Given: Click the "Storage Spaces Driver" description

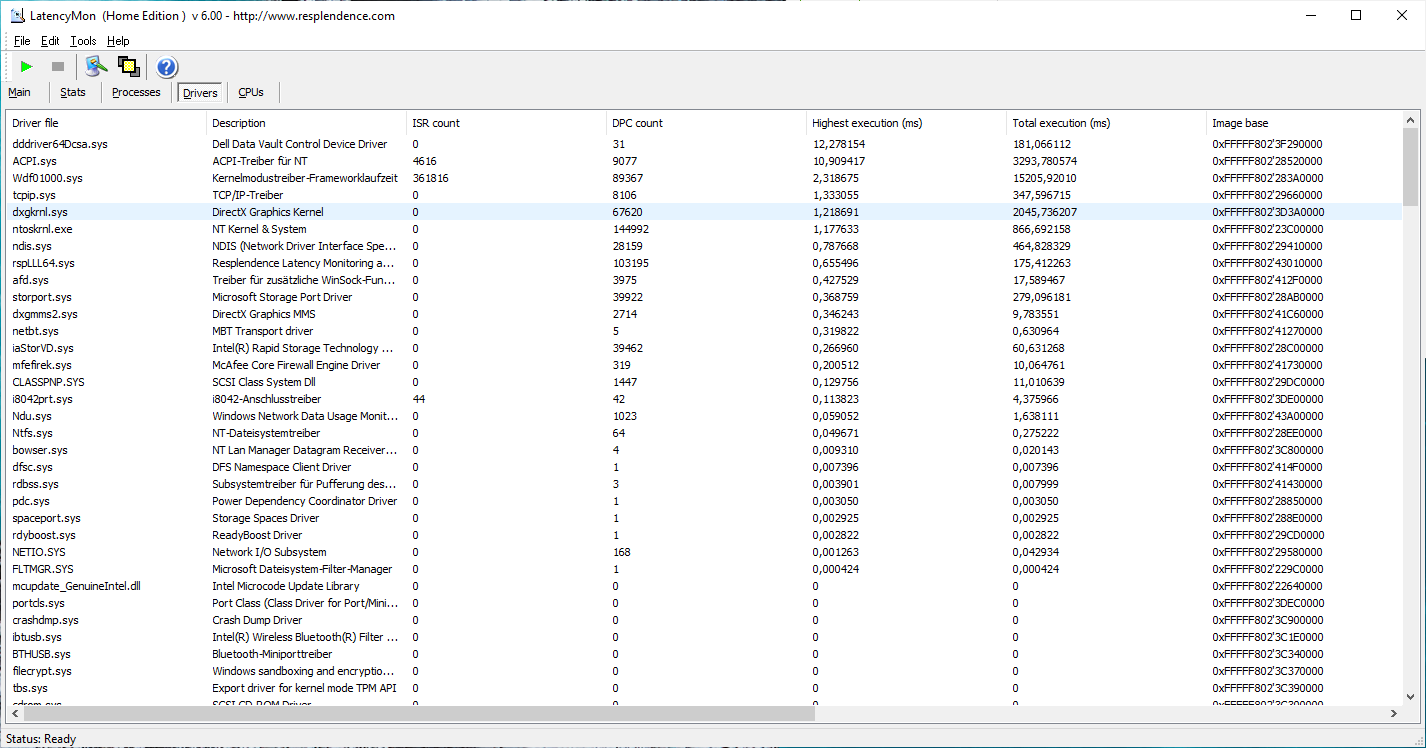Looking at the screenshot, I should (x=266, y=518).
